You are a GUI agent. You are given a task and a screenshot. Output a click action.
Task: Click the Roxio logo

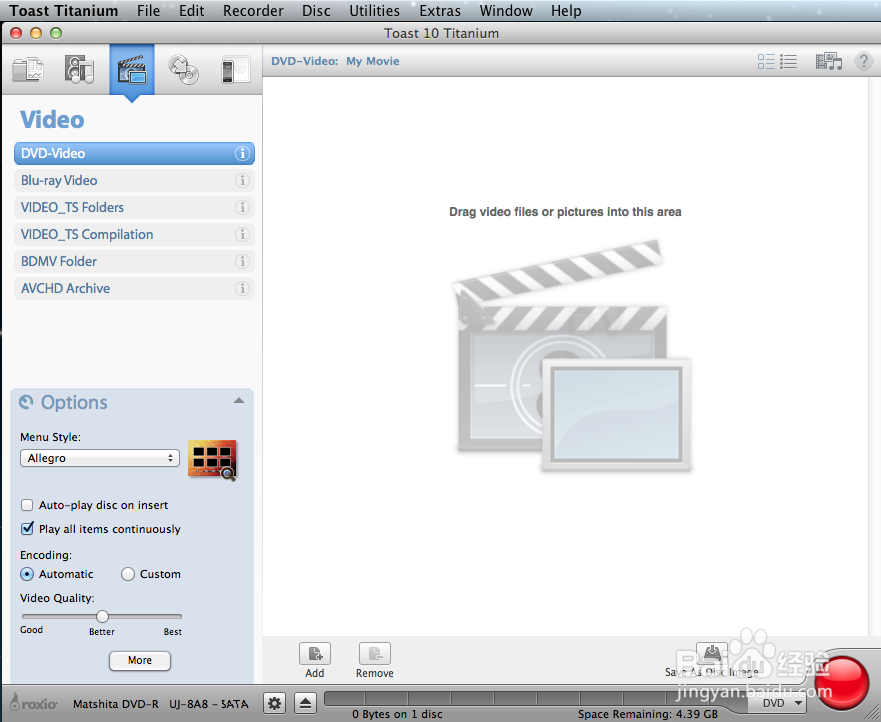[x=34, y=702]
